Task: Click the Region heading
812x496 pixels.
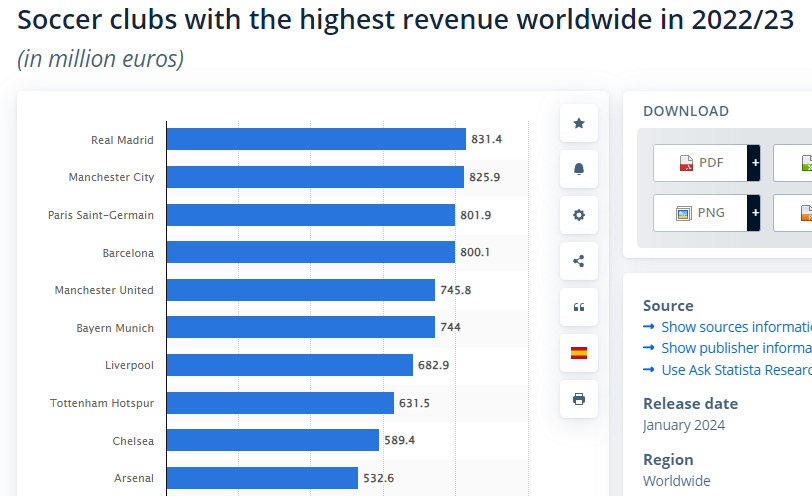Action: pos(668,460)
